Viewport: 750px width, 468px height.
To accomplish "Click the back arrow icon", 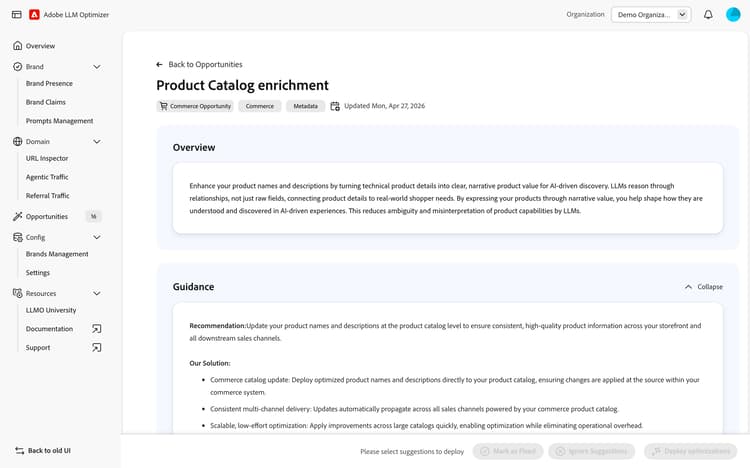I will (159, 64).
